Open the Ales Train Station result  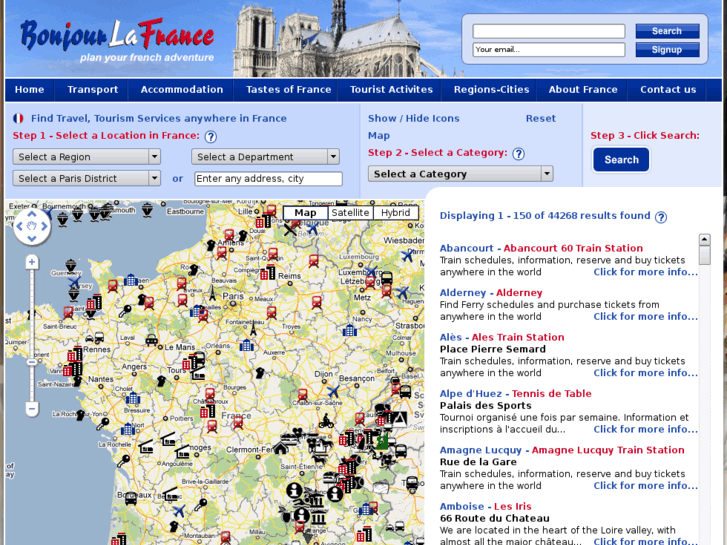[x=518, y=337]
